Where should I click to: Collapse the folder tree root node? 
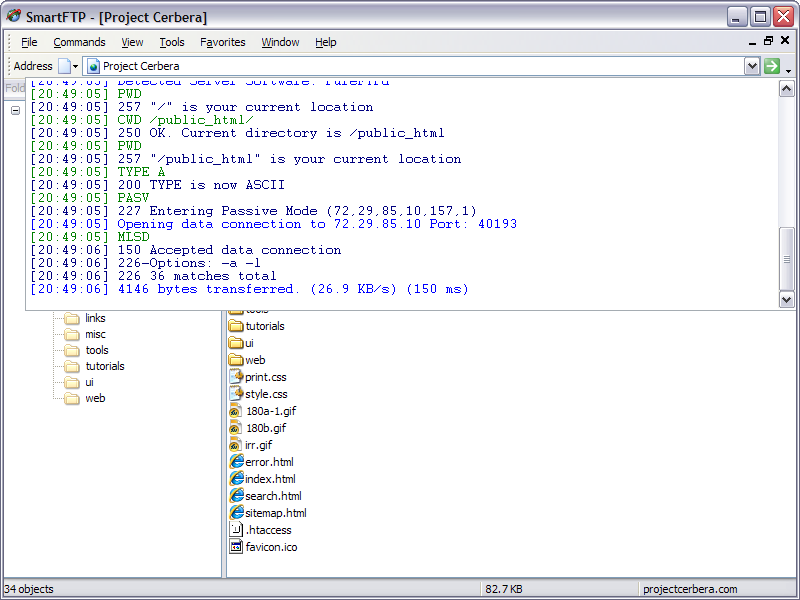[15, 110]
